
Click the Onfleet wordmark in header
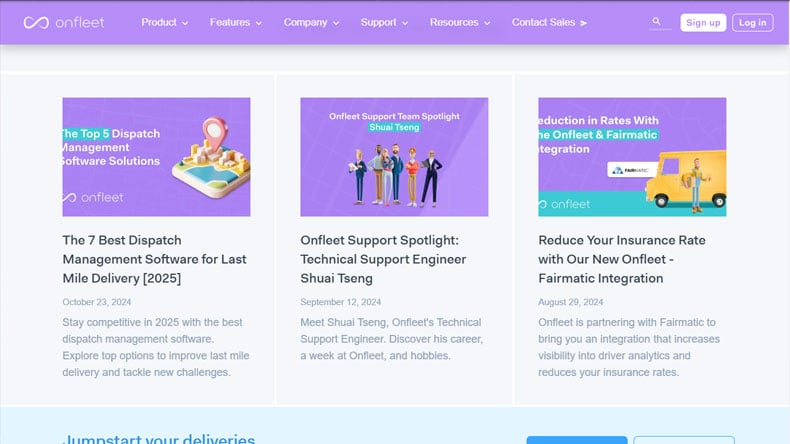pos(80,23)
